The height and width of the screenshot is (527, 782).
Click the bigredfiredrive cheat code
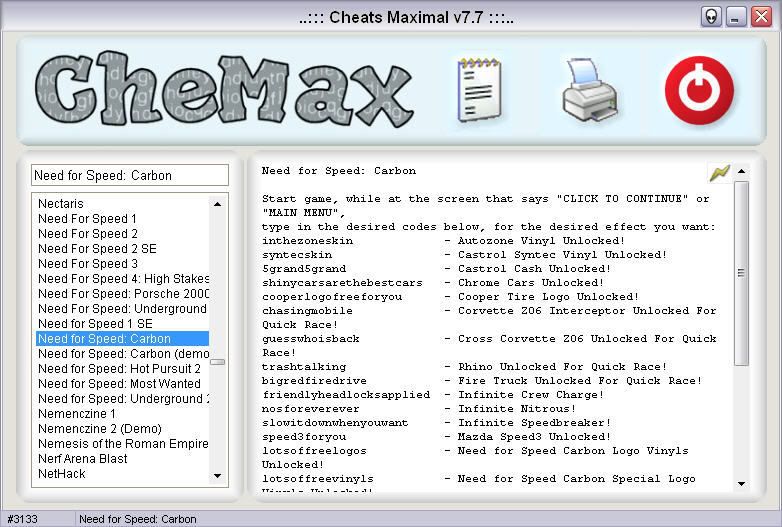pos(314,380)
